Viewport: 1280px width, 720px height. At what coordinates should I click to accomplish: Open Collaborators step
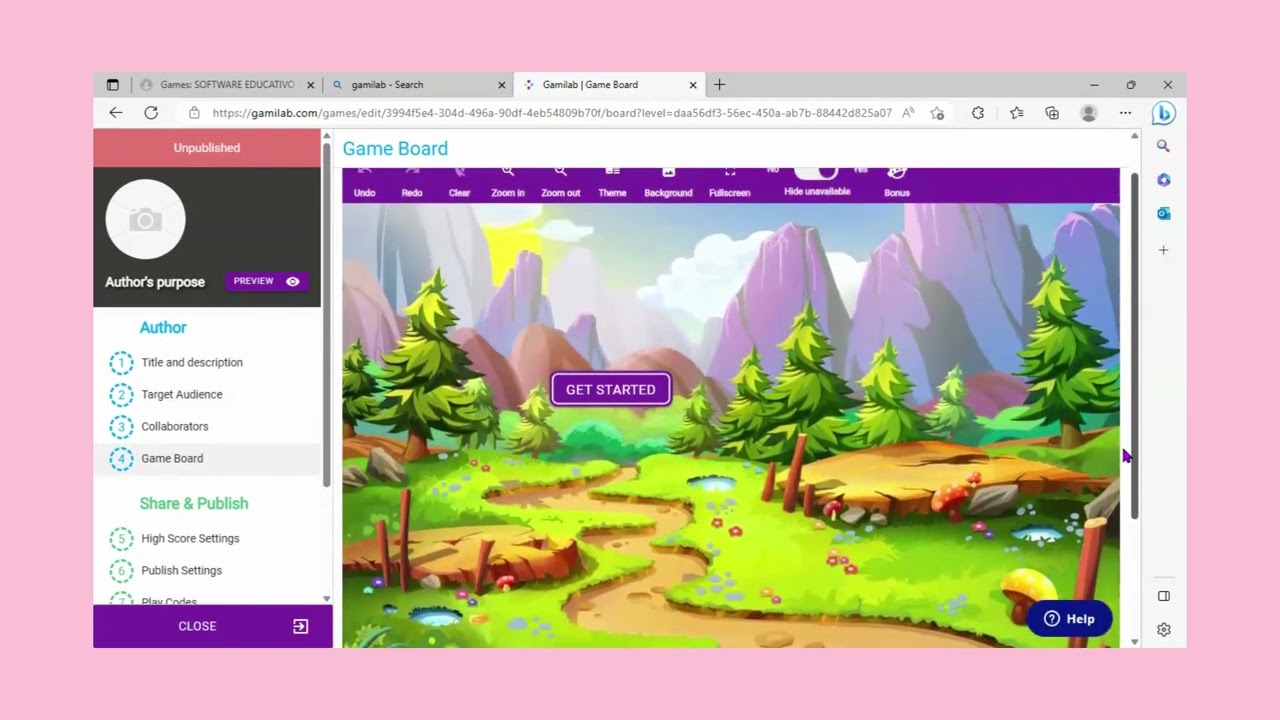pyautogui.click(x=175, y=427)
